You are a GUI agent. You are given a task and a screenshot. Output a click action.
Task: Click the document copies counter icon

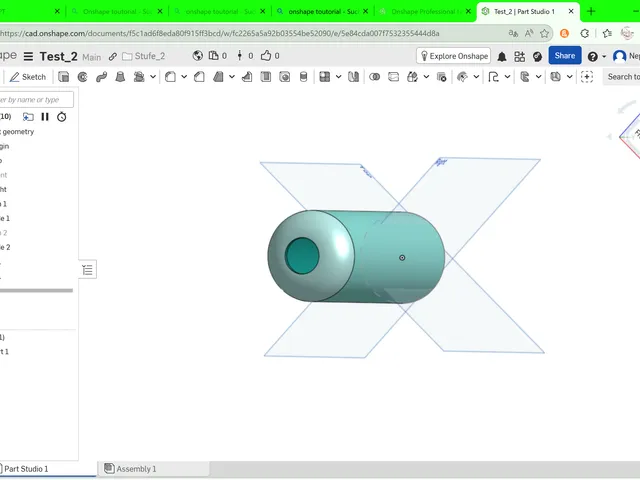213,56
